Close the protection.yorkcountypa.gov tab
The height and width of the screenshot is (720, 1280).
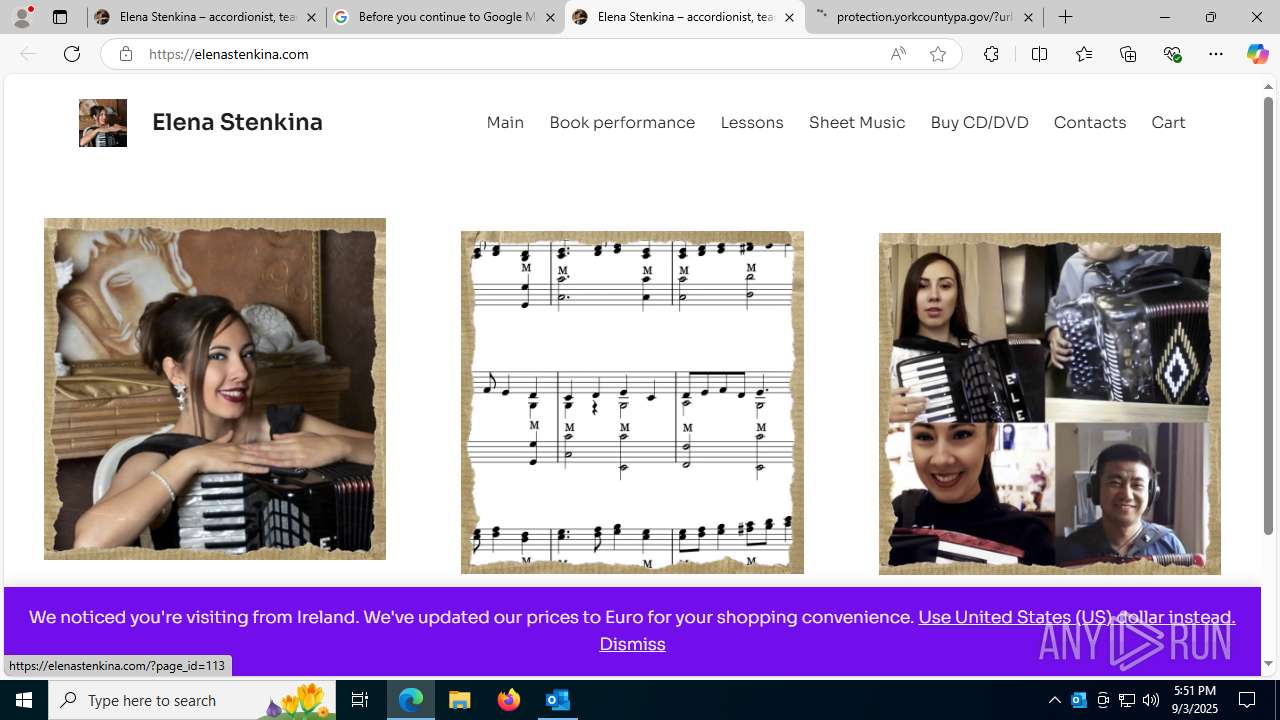pyautogui.click(x=1028, y=17)
